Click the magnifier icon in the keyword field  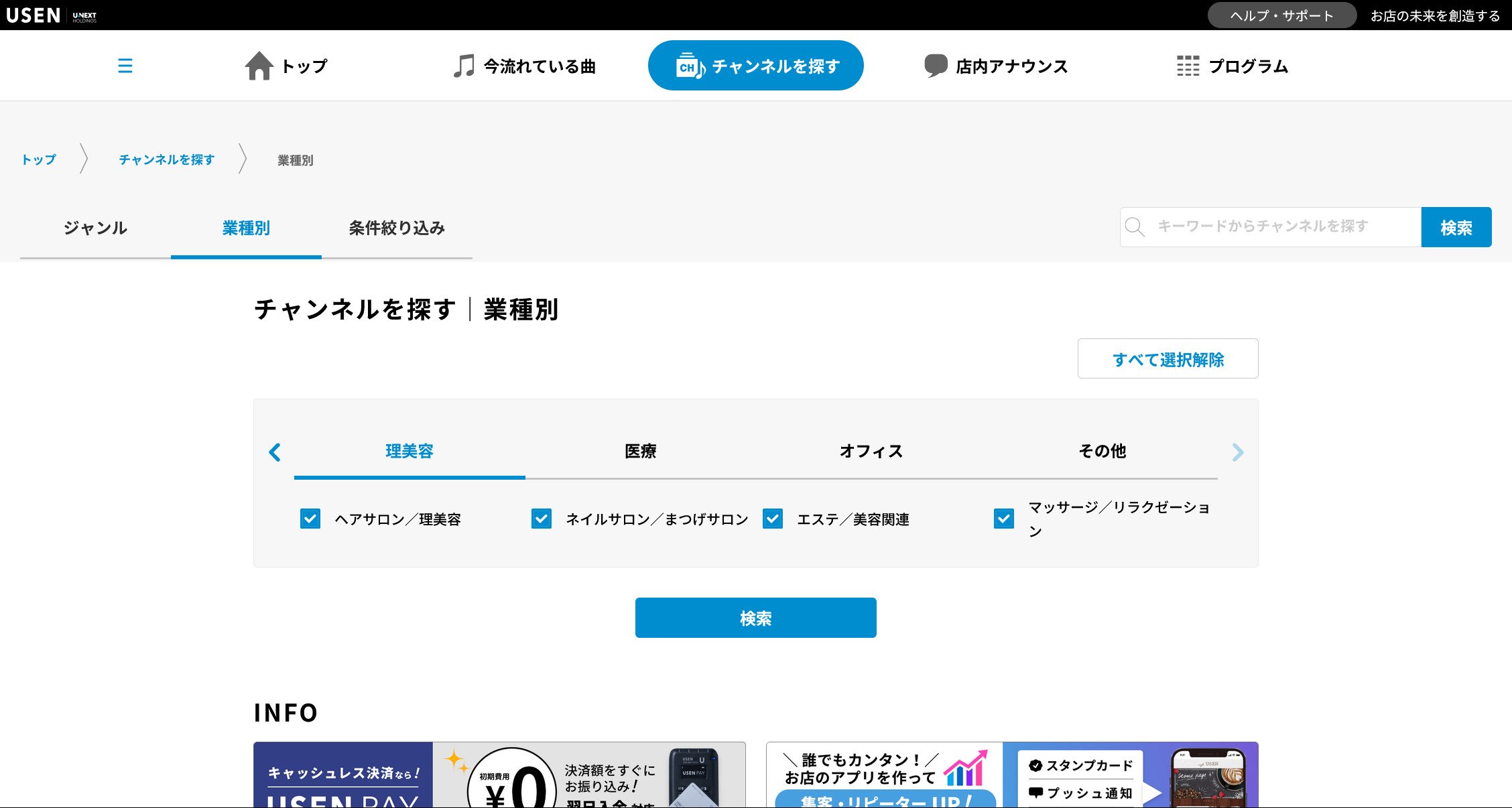tap(1135, 227)
